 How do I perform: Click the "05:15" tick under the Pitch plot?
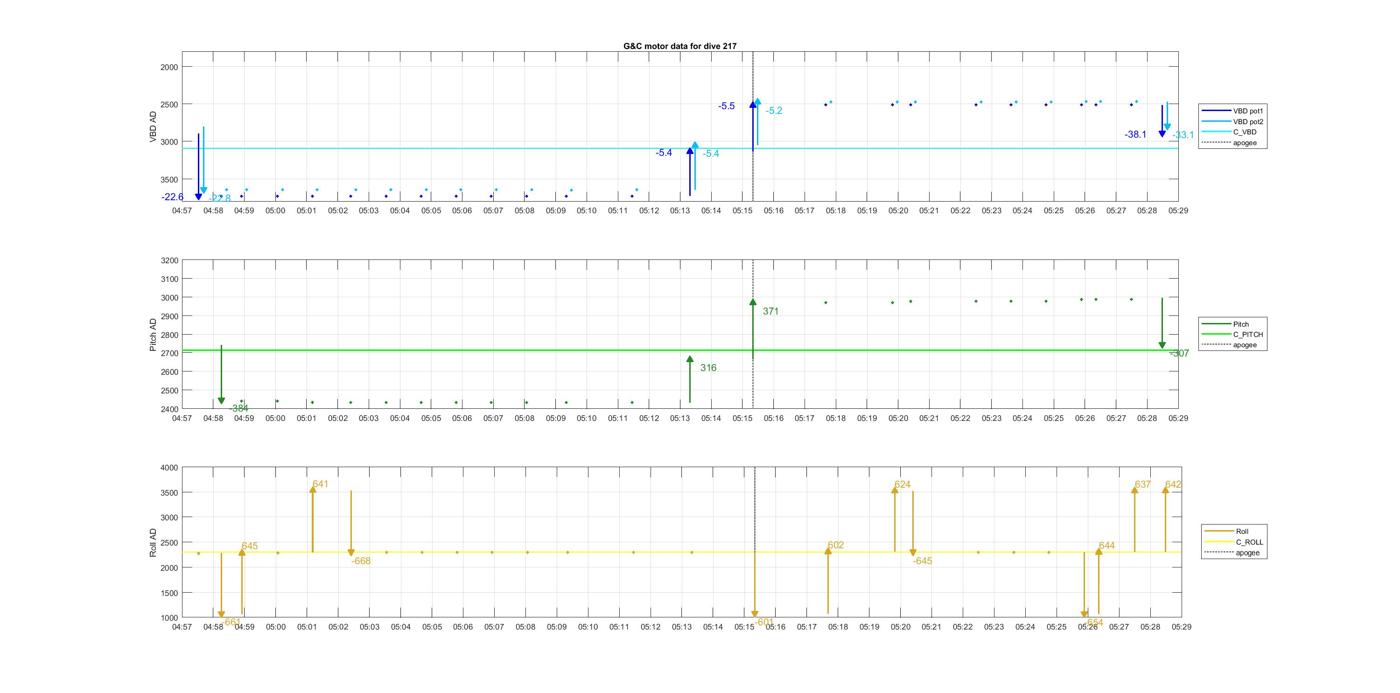[x=742, y=418]
